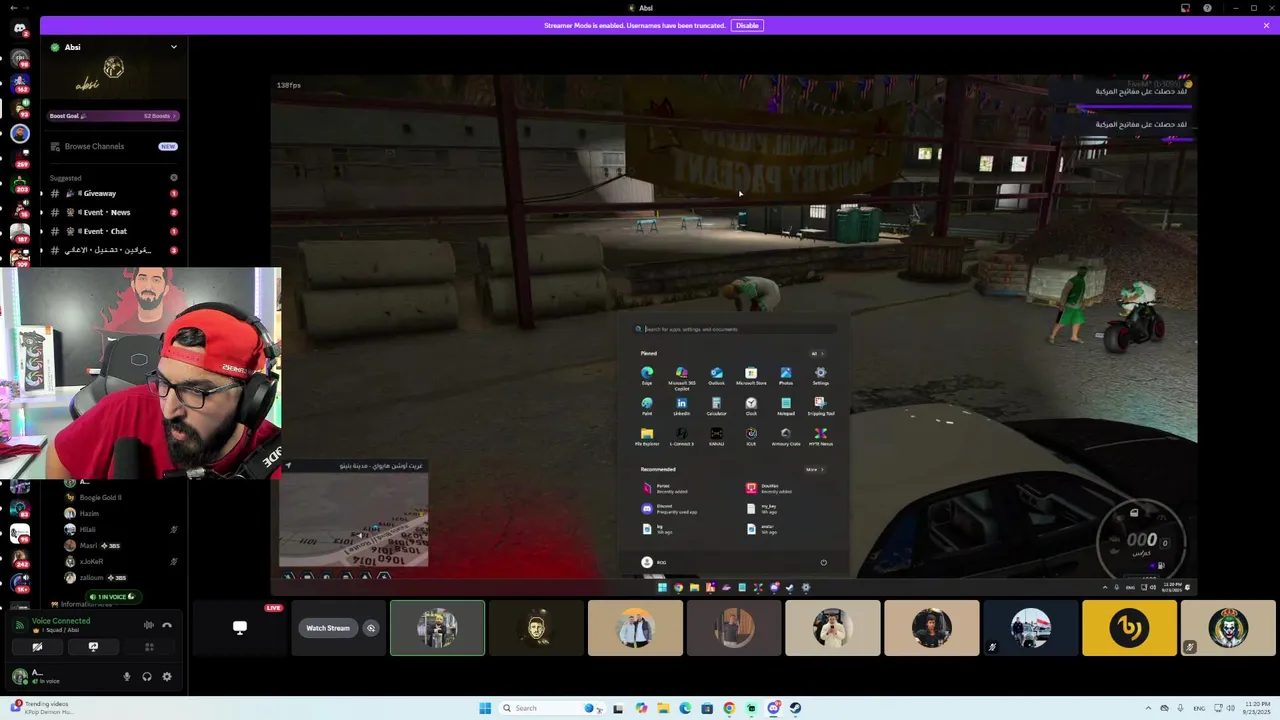
Task: Disable Streamer Mode from the top banner
Action: pyautogui.click(x=747, y=25)
